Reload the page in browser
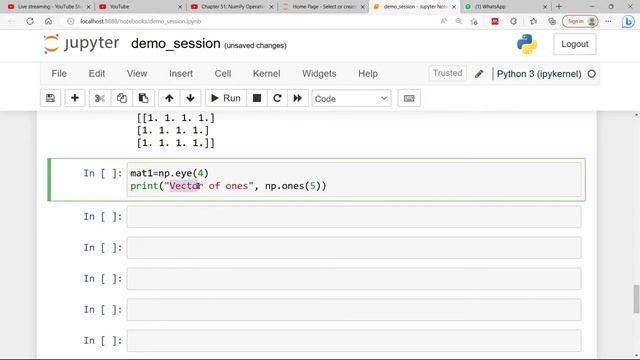 click(30, 21)
